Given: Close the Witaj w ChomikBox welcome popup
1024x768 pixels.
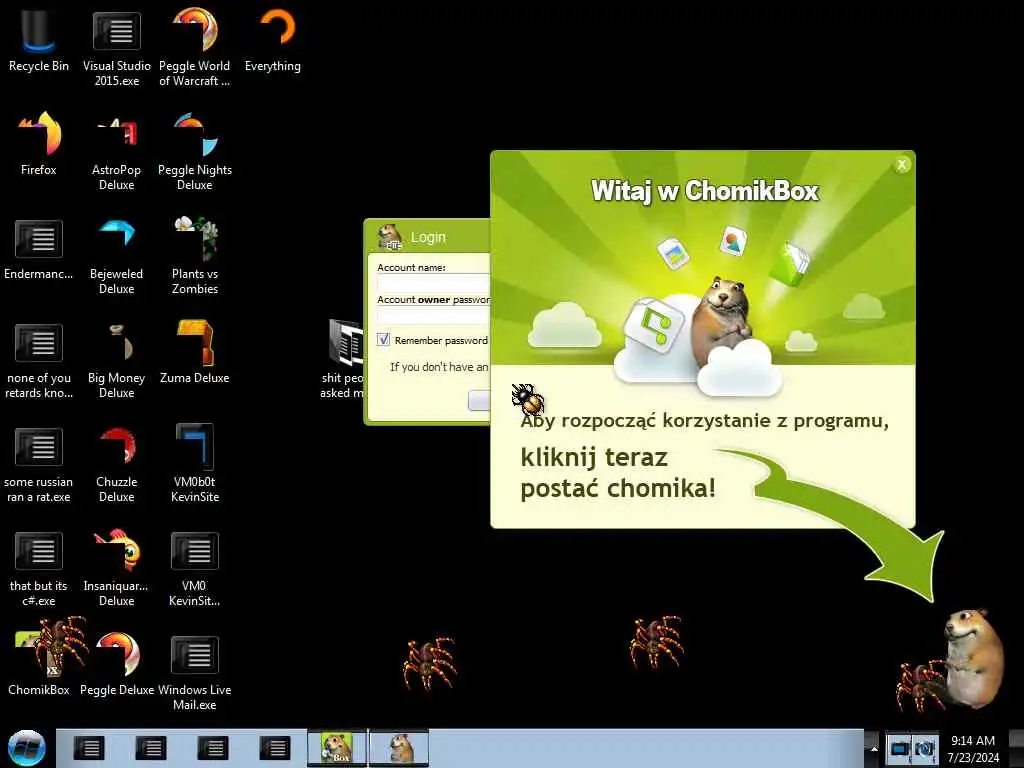Looking at the screenshot, I should click(x=902, y=165).
